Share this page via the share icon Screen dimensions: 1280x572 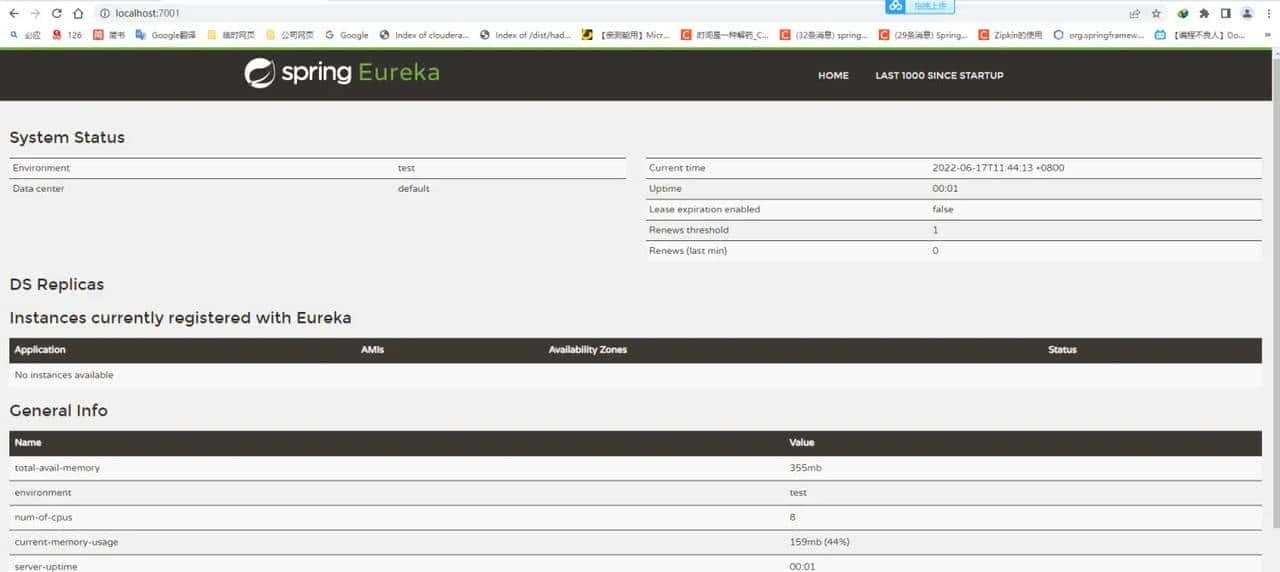(x=1135, y=14)
